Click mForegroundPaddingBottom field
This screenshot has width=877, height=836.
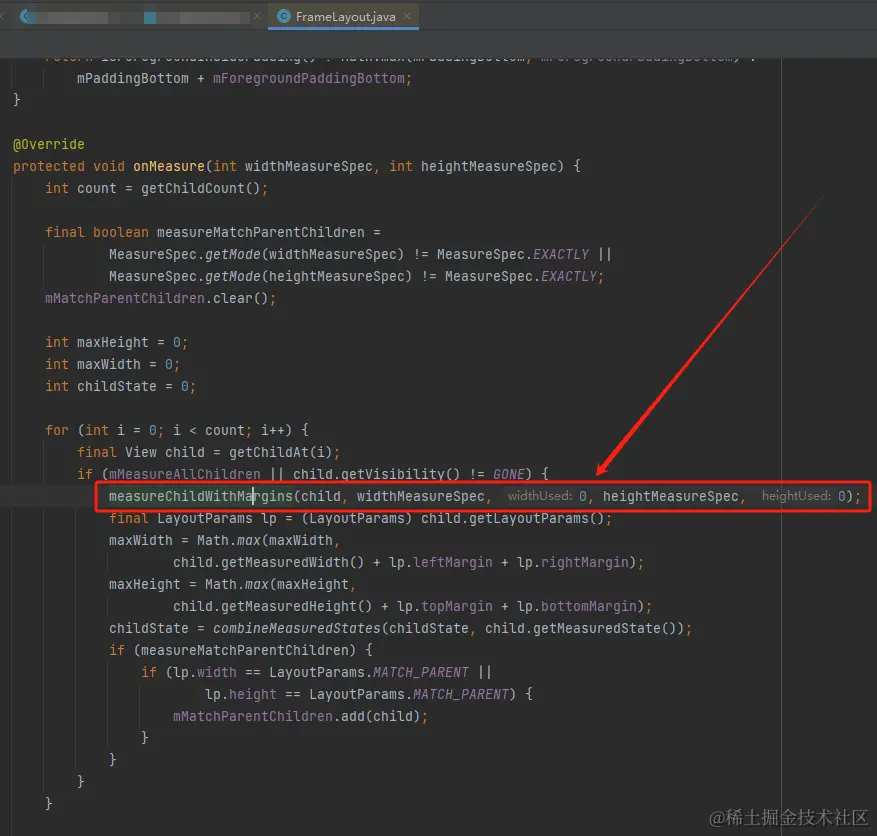pos(308,78)
